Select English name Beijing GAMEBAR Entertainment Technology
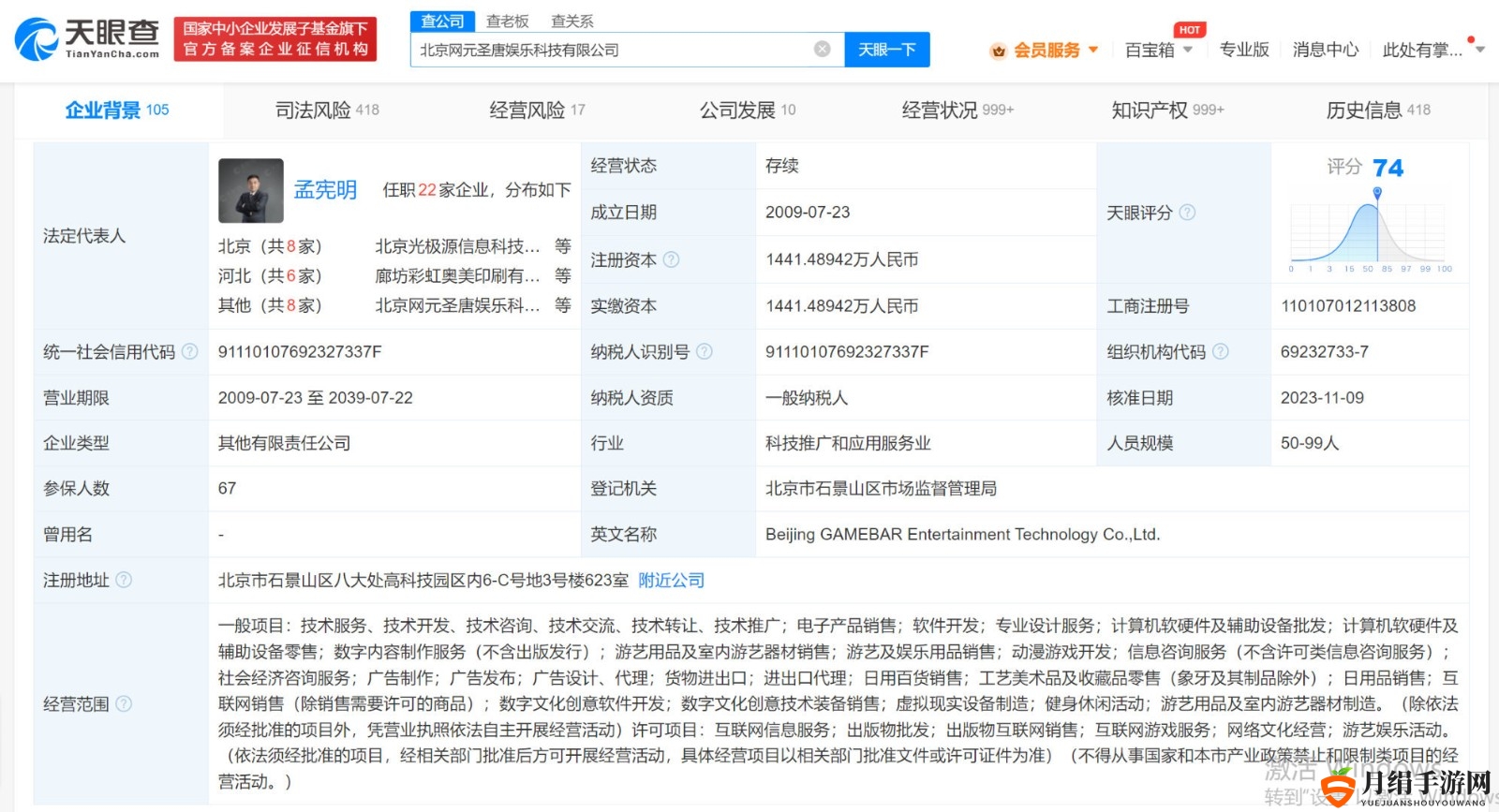The width and height of the screenshot is (1499, 812). pos(962,534)
